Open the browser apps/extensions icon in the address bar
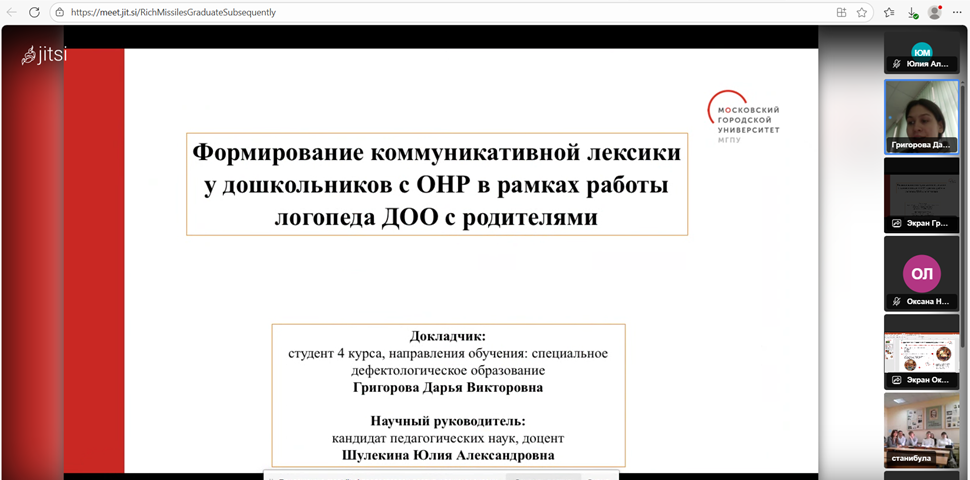970x480 pixels. 841,12
